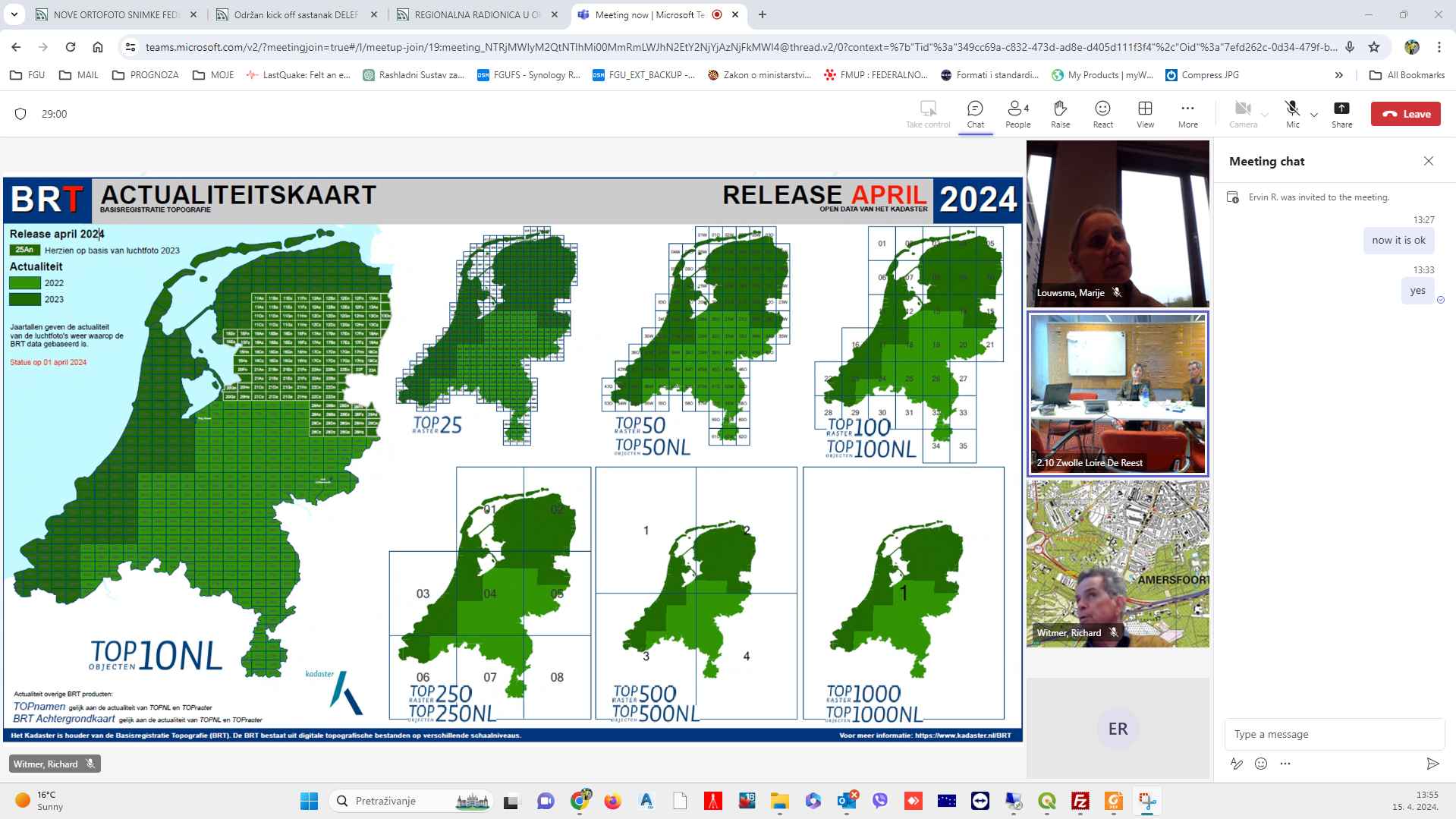This screenshot has width=1456, height=819.
Task: Open the Compress JPG bookmark
Action: point(1203,75)
